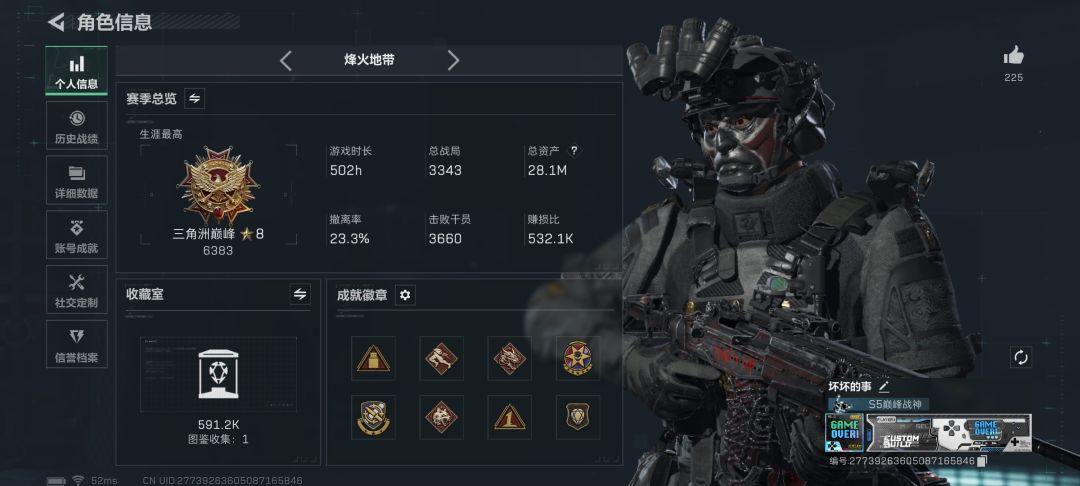Select the star medal achievement badge
The height and width of the screenshot is (486, 1080).
[x=577, y=359]
